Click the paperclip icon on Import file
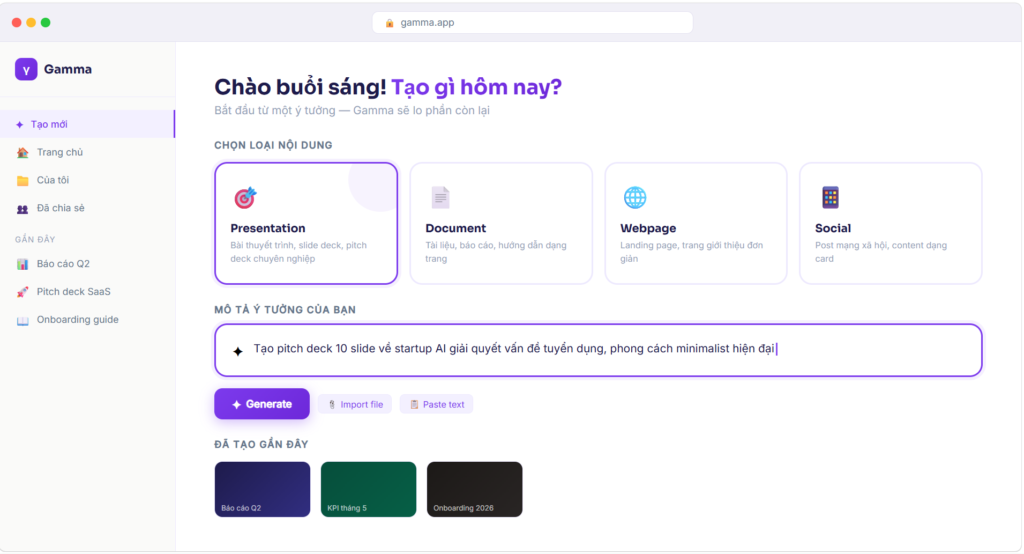The image size is (1024, 554). point(332,404)
